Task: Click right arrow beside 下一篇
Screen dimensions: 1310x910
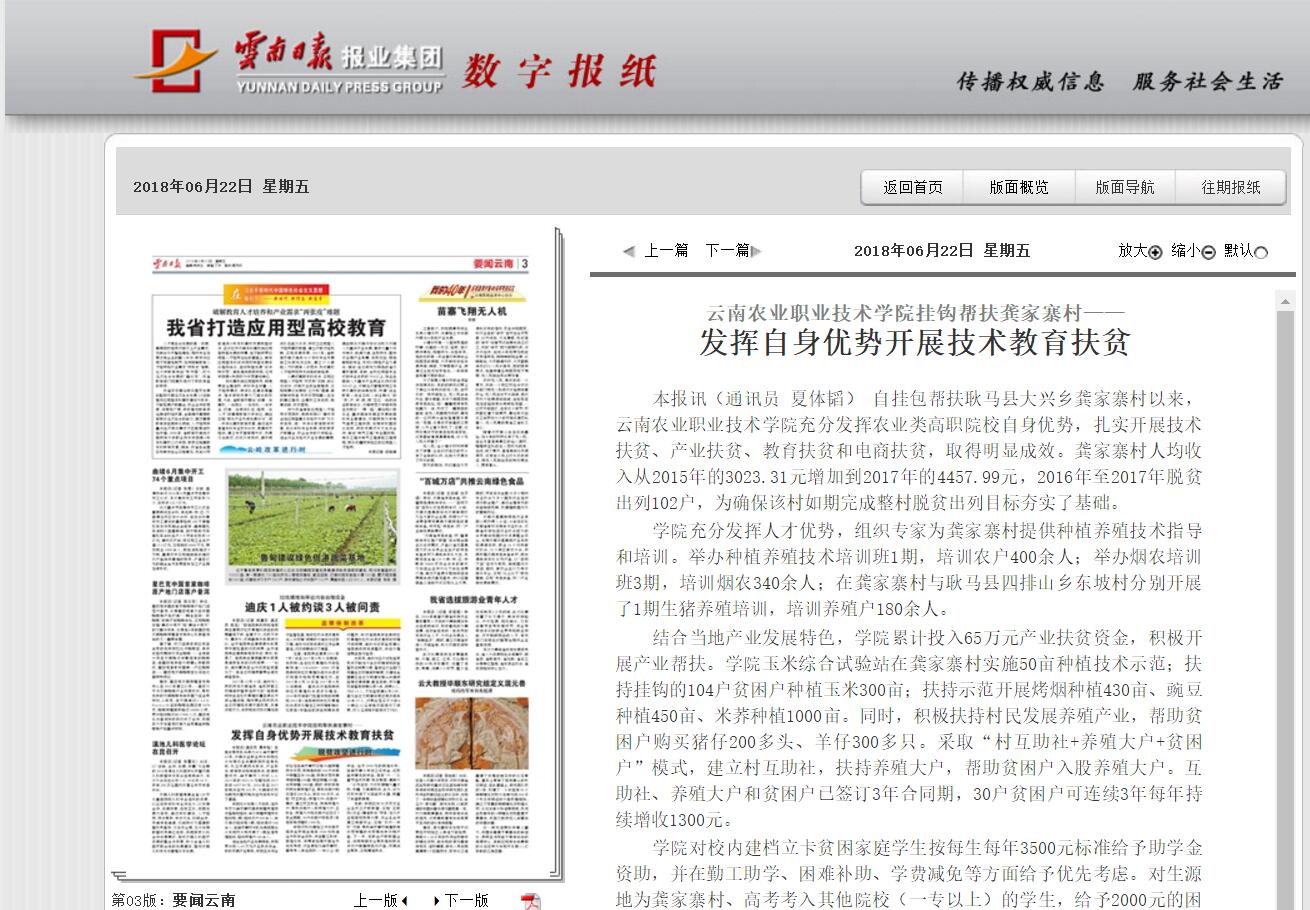Action: click(756, 251)
